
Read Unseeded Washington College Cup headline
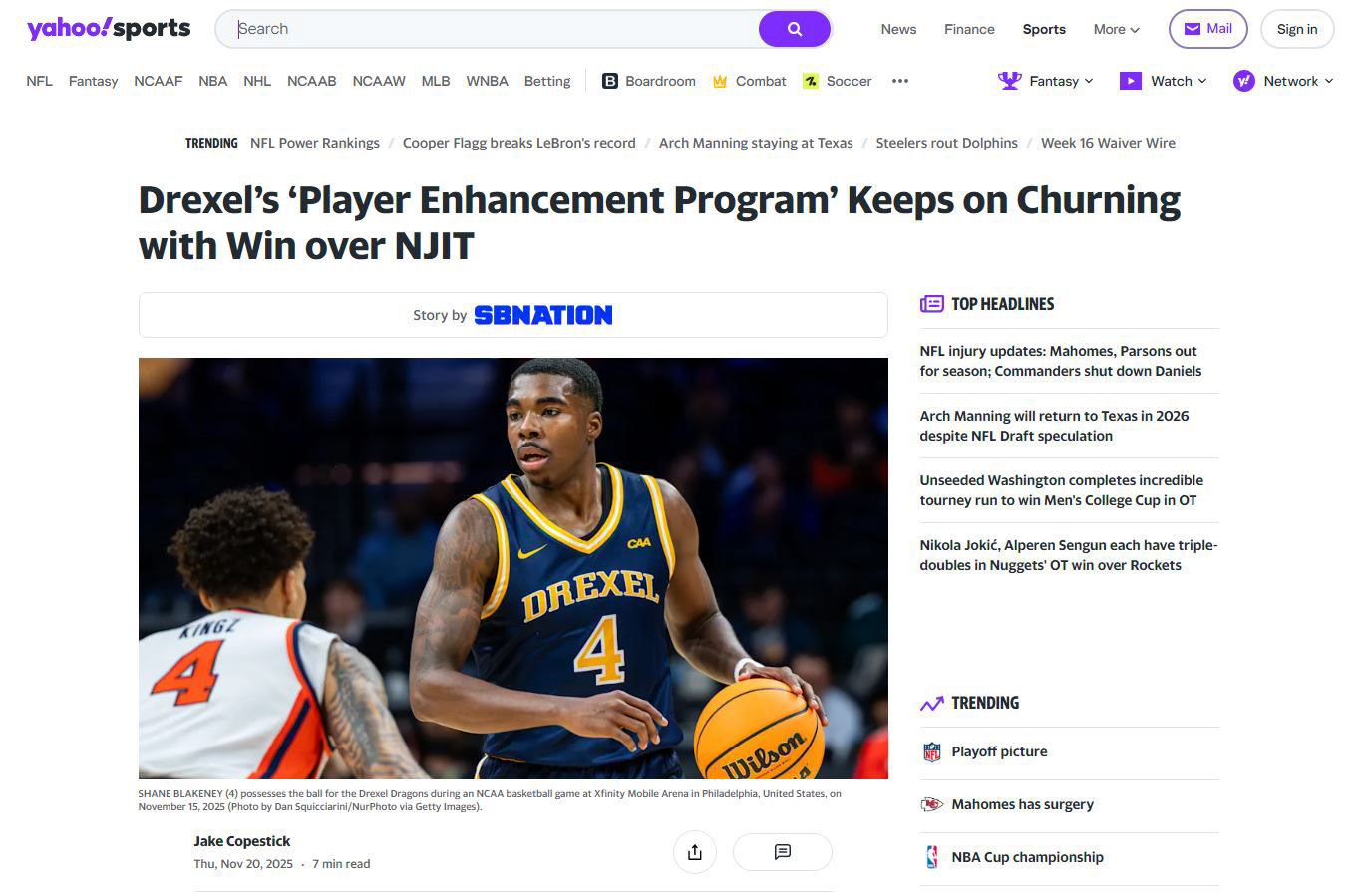tap(1061, 490)
